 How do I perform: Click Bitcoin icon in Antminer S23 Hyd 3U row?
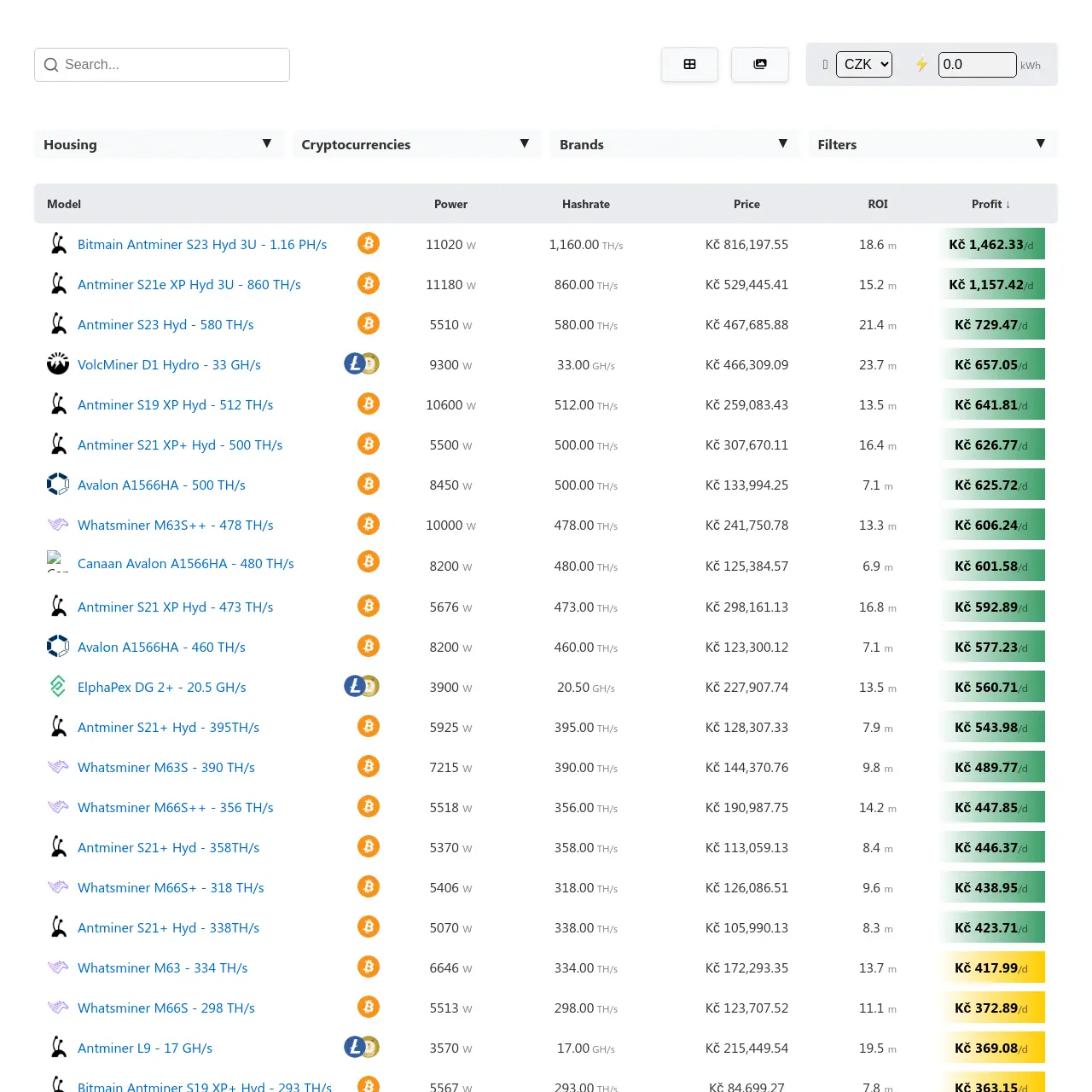point(369,244)
